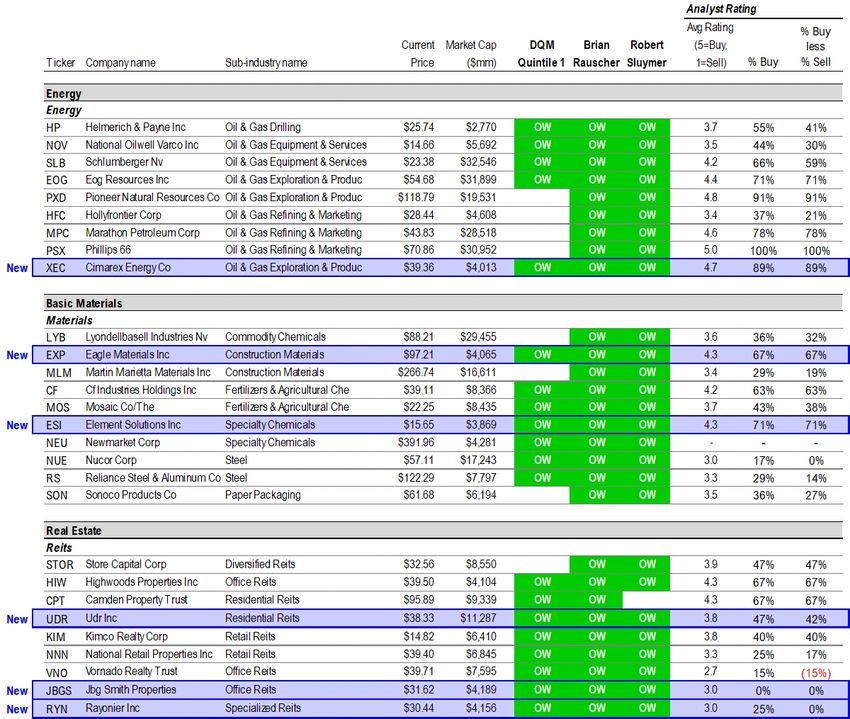
Task: Click the "Jbg Smith Properties" company name
Action: (131, 690)
